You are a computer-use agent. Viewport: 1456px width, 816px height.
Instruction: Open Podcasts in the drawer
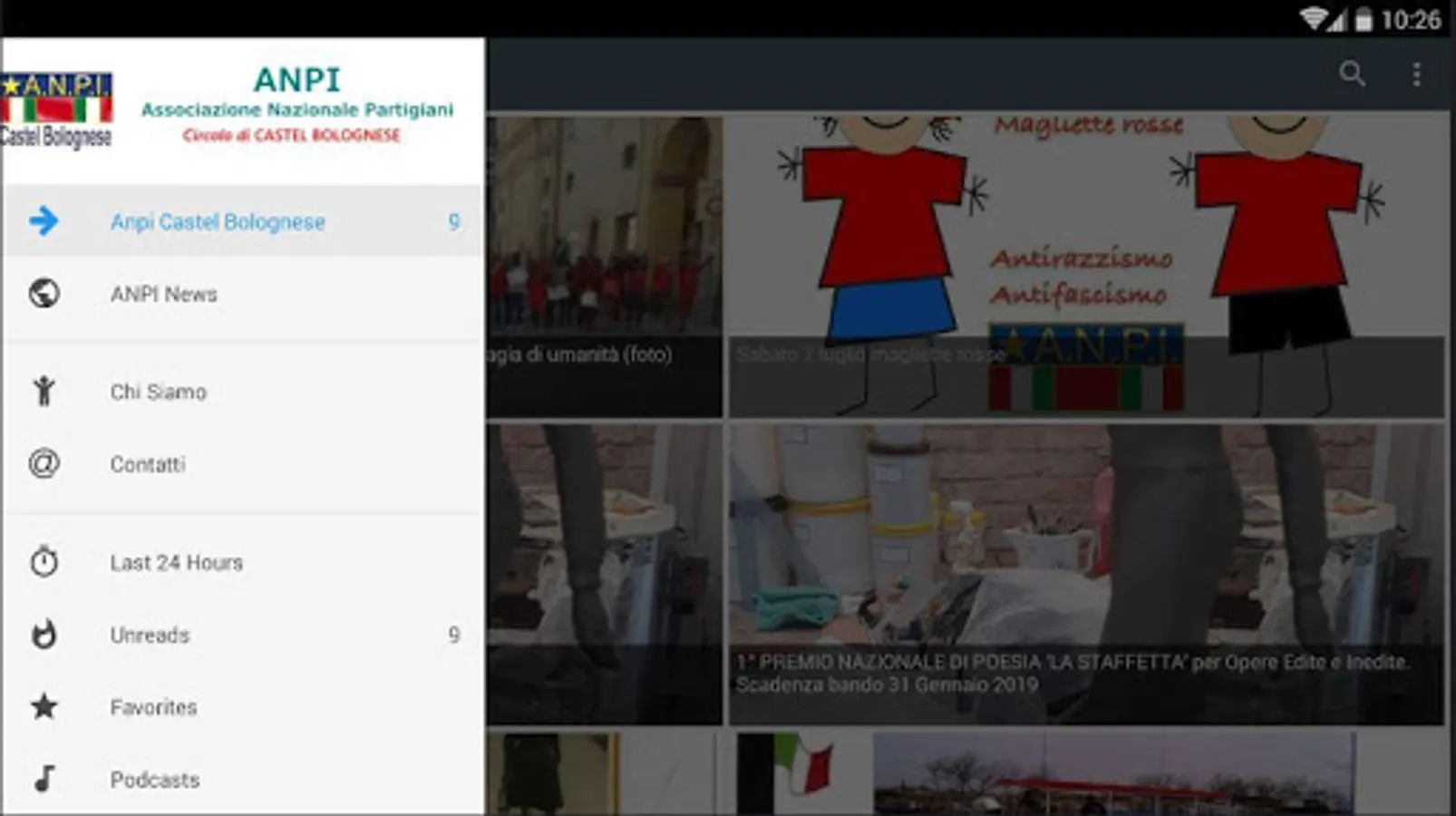tap(242, 780)
